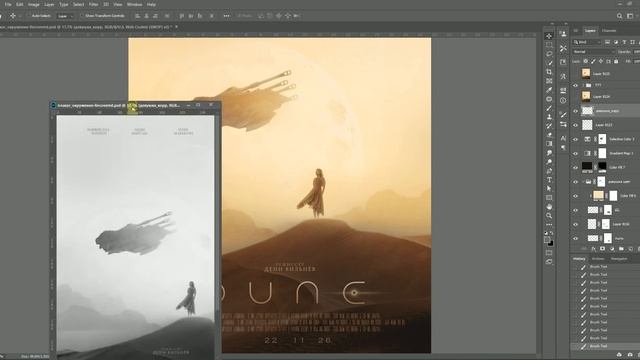Select the highlighted last Brush Tool history state
Viewport: 640px width, 360px height.
605,346
